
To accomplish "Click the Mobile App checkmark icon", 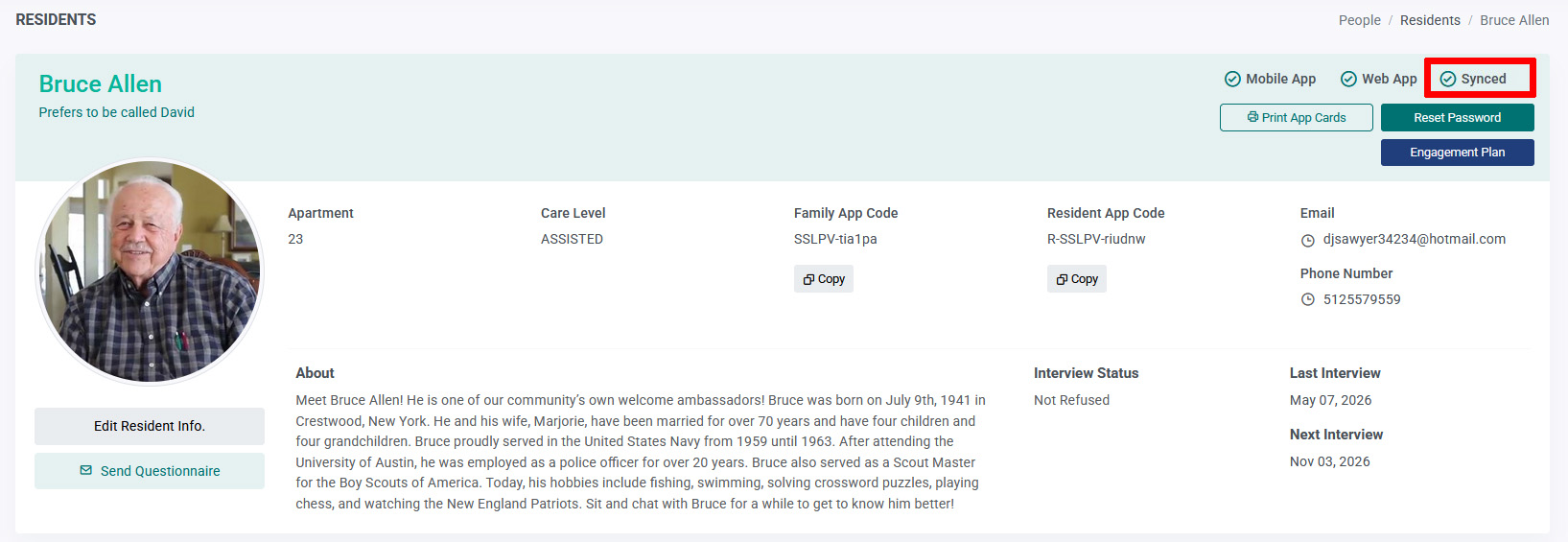I will [x=1232, y=79].
